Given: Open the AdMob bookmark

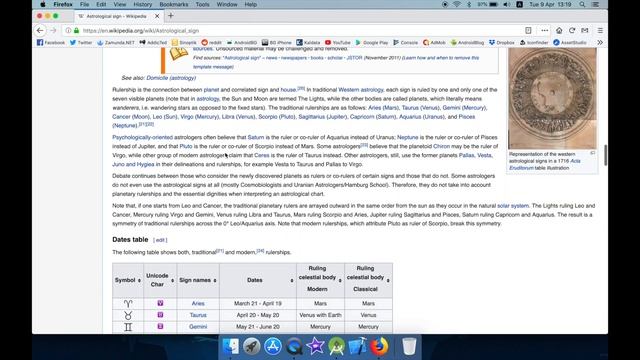Looking at the screenshot, I should [x=434, y=42].
